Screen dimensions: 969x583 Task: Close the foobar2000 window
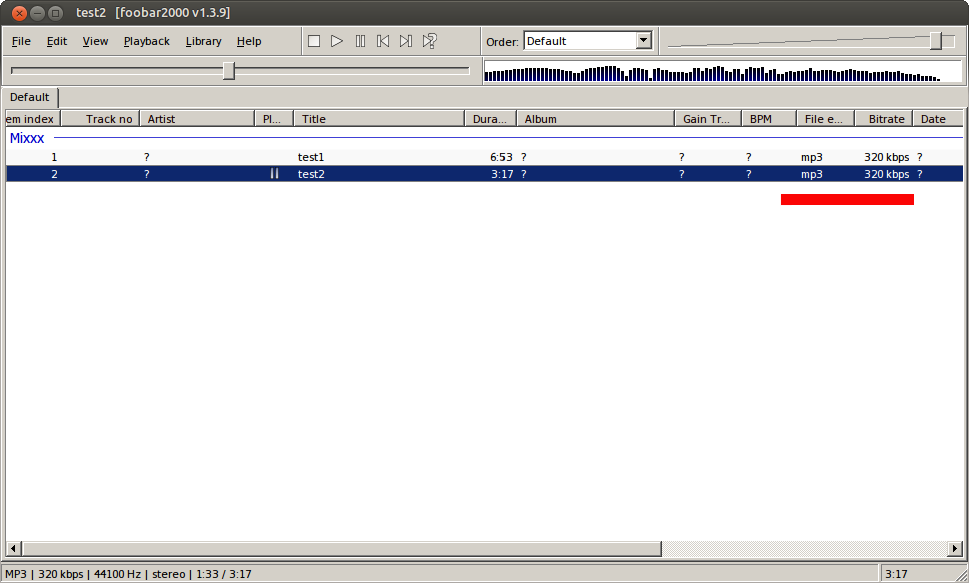pyautogui.click(x=19, y=12)
